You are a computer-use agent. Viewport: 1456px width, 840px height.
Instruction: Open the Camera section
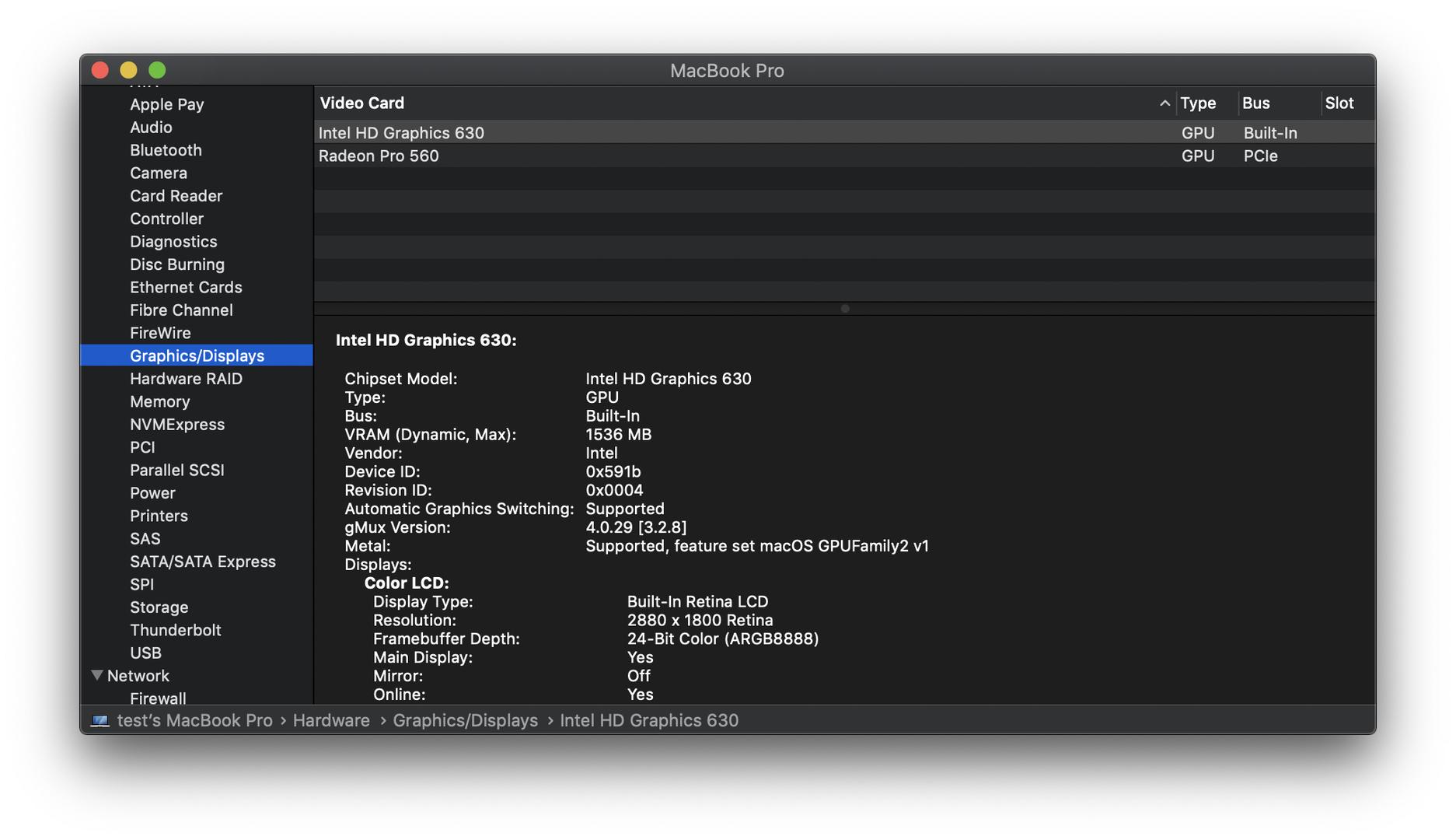pos(159,173)
